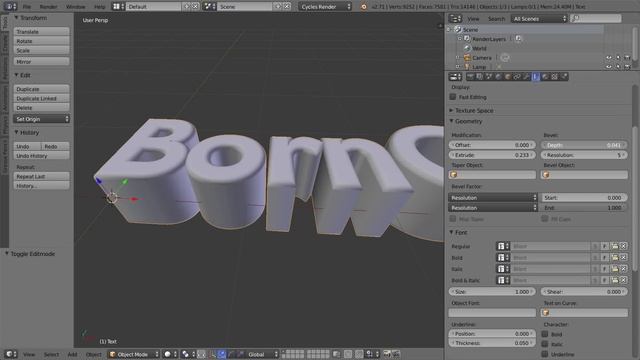Unlink the Regular font with X icon

[623, 246]
